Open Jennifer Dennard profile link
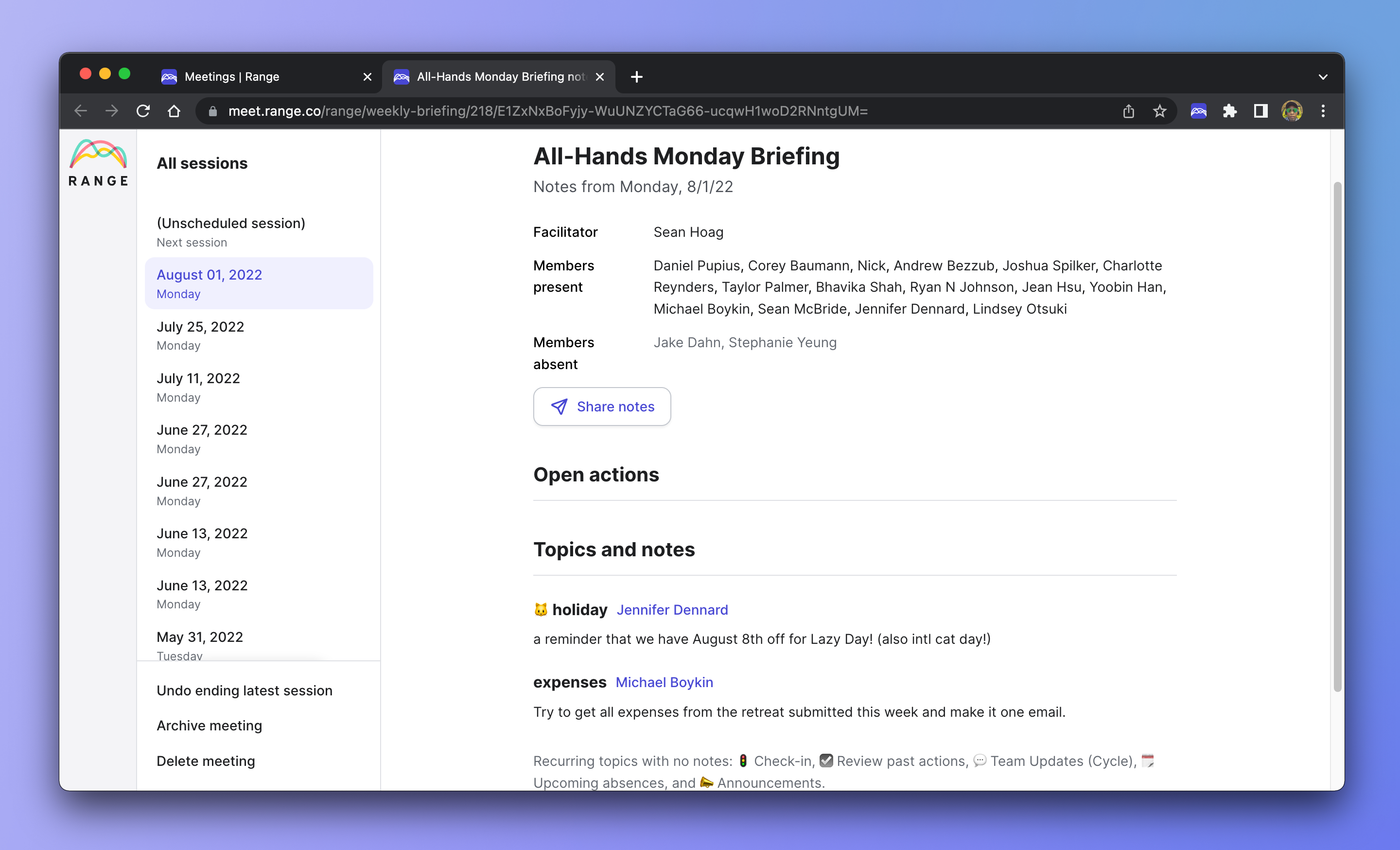 click(x=672, y=610)
